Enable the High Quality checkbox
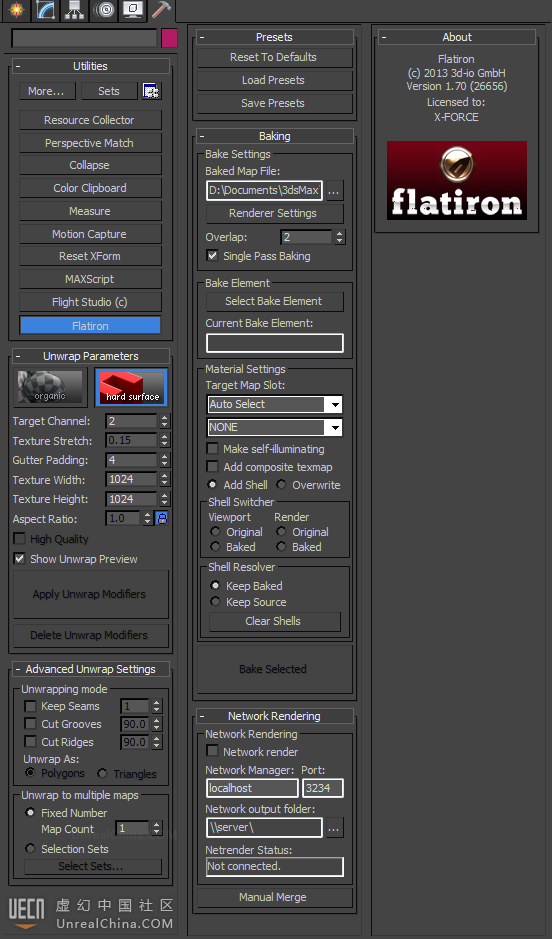The image size is (552, 939). point(20,538)
